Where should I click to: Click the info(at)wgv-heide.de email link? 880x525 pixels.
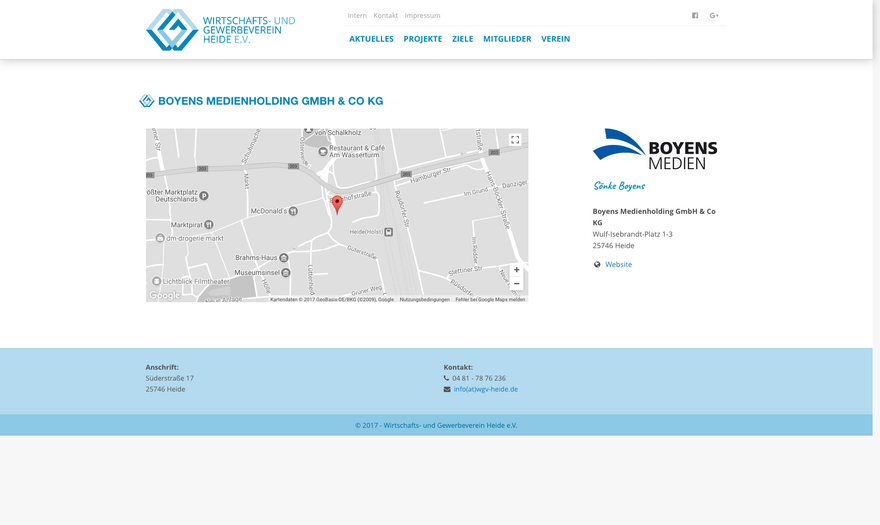click(485, 390)
